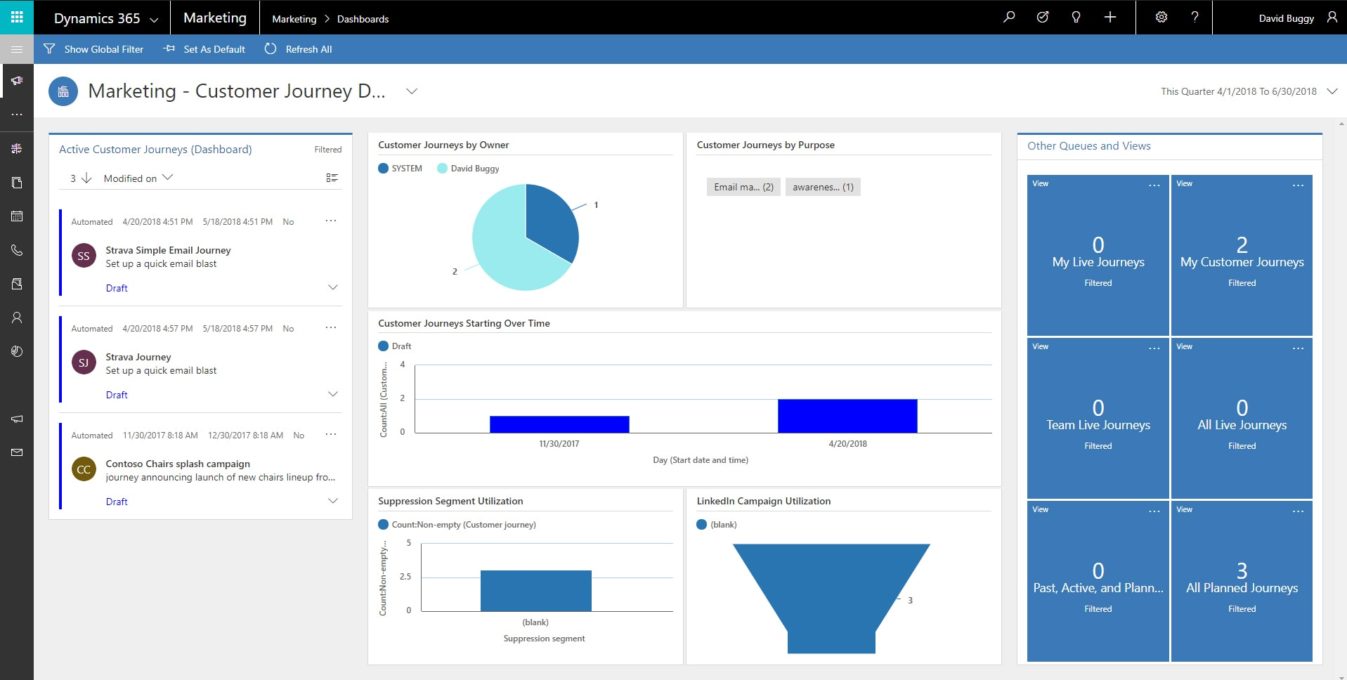Click the SJ avatar for Strava Journey
This screenshot has height=680, width=1347.
(84, 363)
